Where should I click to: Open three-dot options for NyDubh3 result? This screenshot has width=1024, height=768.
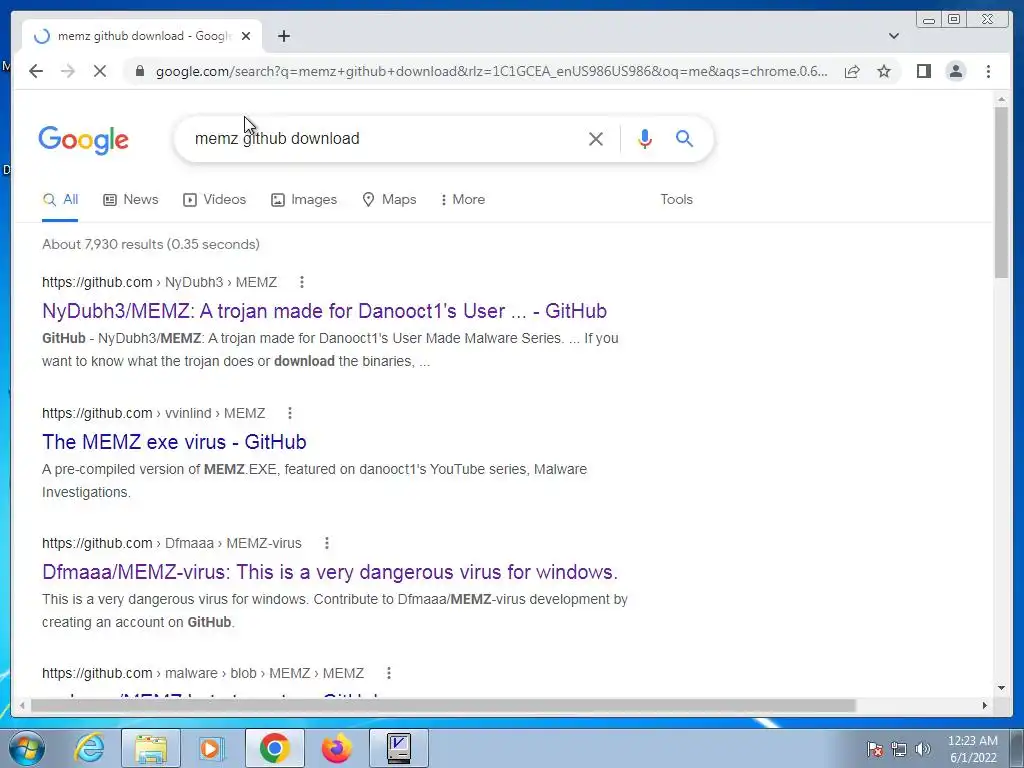pyautogui.click(x=302, y=282)
